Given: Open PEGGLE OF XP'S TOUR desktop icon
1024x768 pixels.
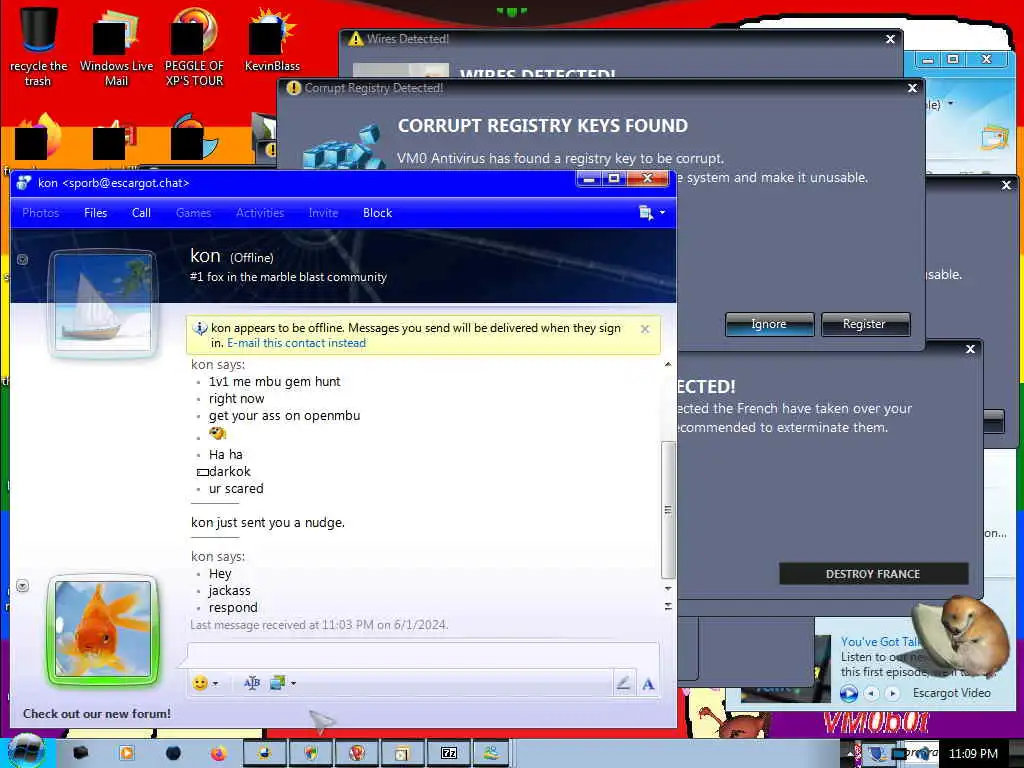Looking at the screenshot, I should 194,47.
